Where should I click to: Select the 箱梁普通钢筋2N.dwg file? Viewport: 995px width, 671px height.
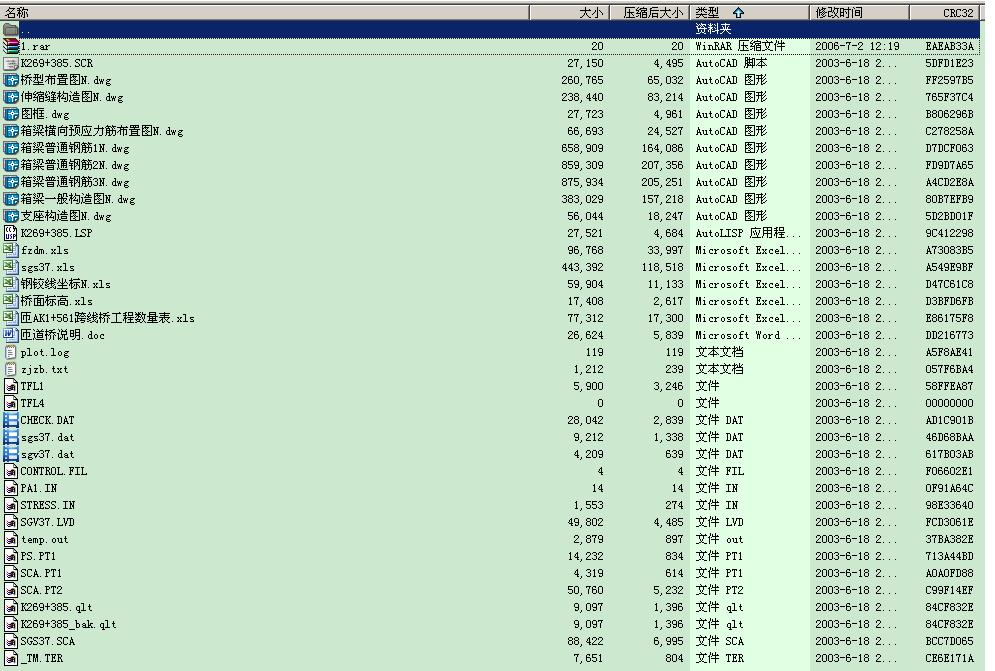pyautogui.click(x=76, y=165)
